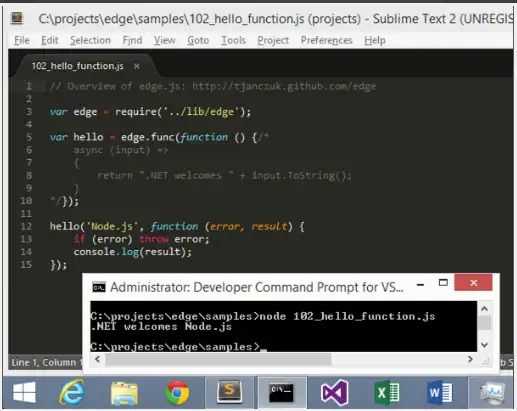The height and width of the screenshot is (411, 517).
Task: Click the 'async (input) =>' line
Action: [x=121, y=150]
